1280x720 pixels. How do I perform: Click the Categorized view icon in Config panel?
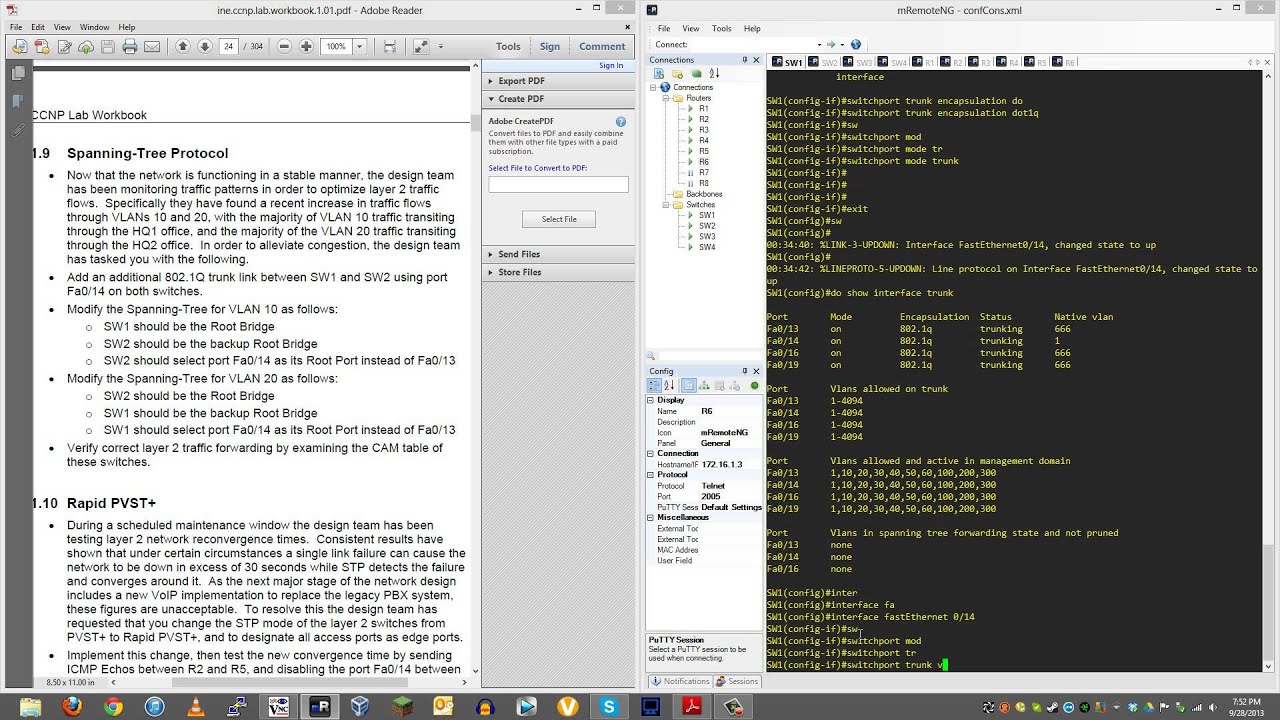pyautogui.click(x=654, y=385)
